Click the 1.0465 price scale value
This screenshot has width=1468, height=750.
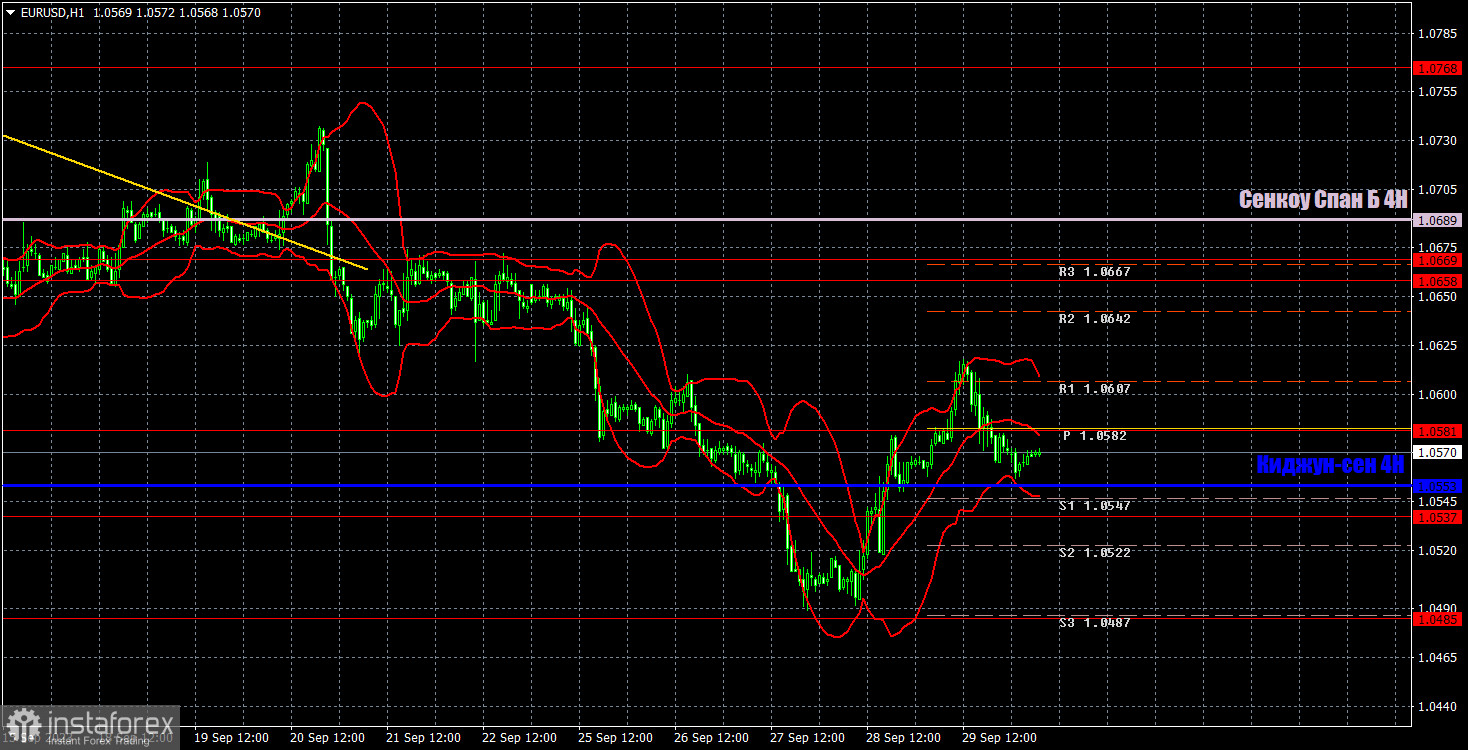(x=1438, y=657)
